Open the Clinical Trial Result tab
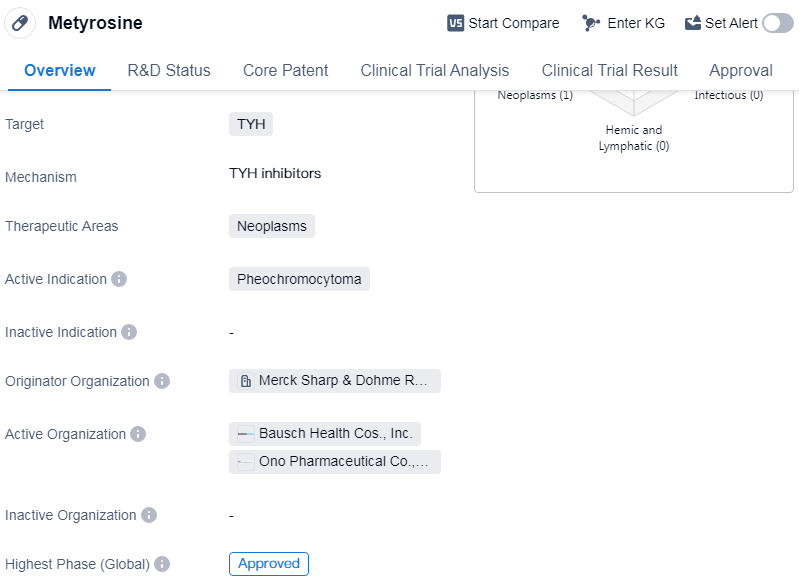Viewport: 799px width, 585px height. [x=609, y=70]
